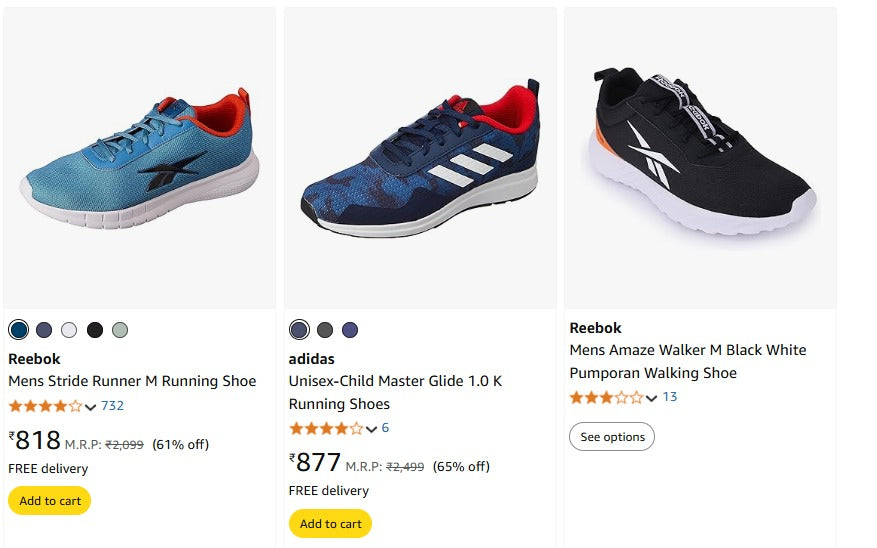
Task: Open rating dropdown arrow for adidas Master Glide
Action: click(372, 429)
